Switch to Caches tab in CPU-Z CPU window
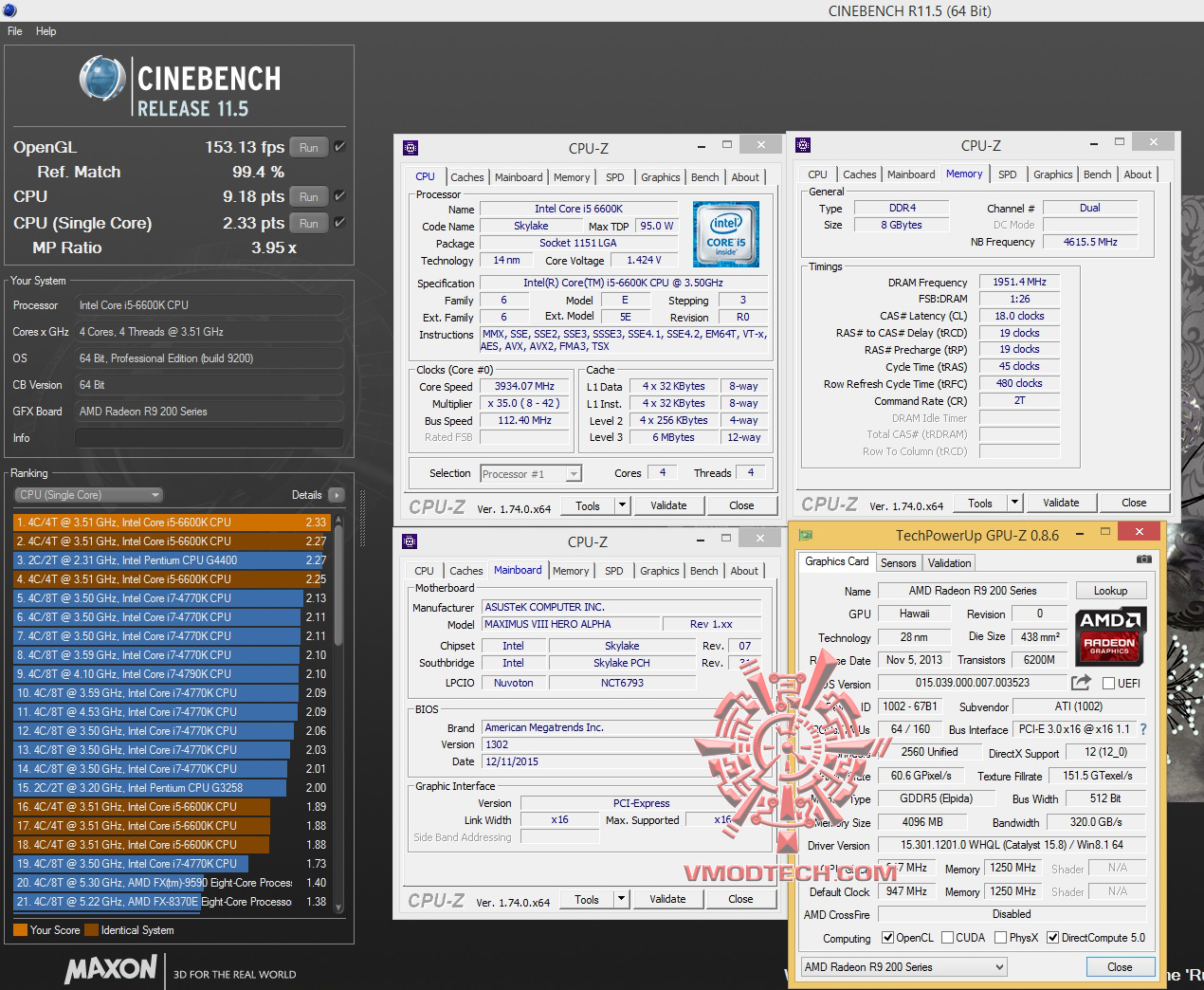The height and width of the screenshot is (990, 1204). point(466,177)
